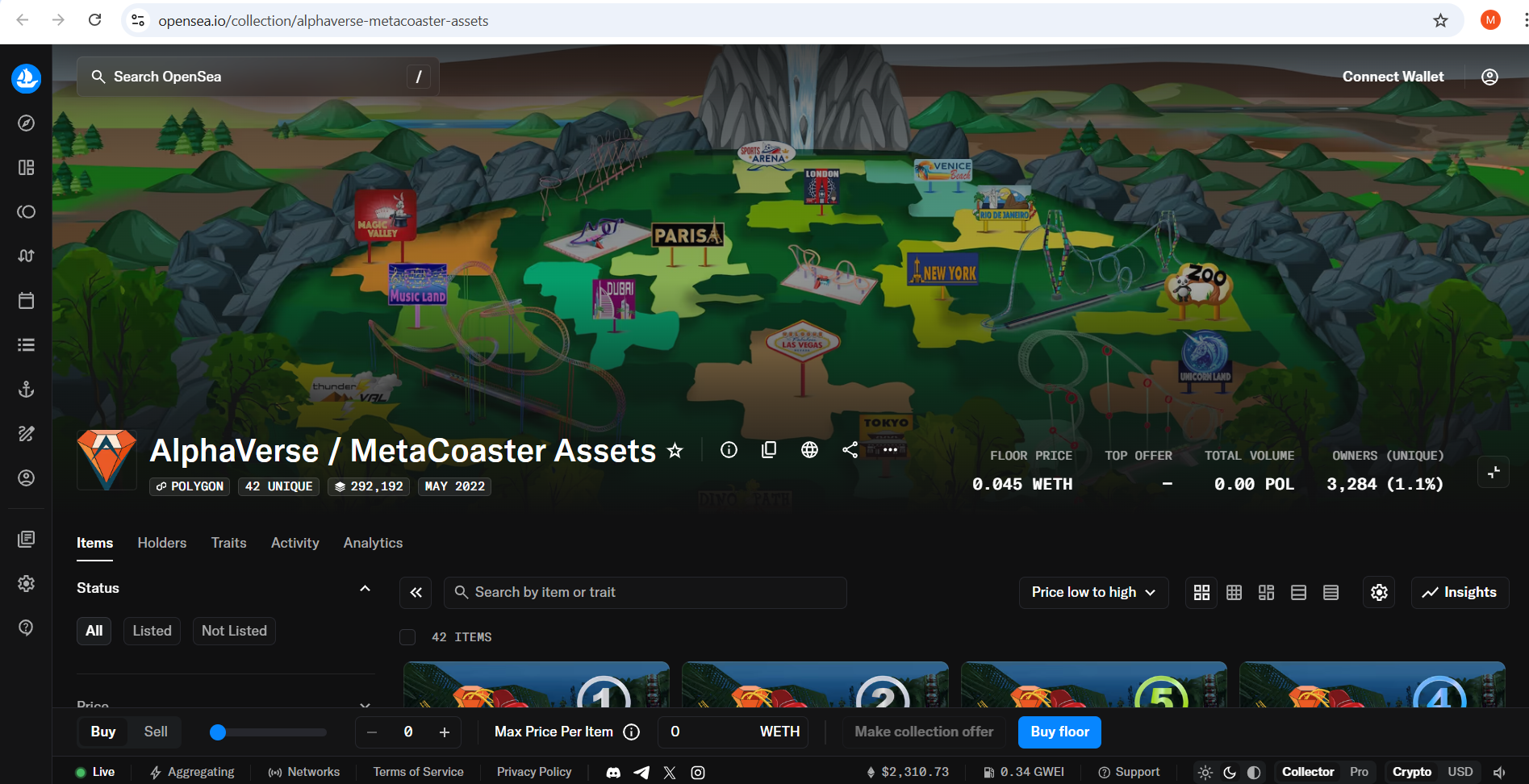This screenshot has height=784, width=1529.
Task: Open the account avatar icon near Connect Wallet
Action: coord(1489,77)
